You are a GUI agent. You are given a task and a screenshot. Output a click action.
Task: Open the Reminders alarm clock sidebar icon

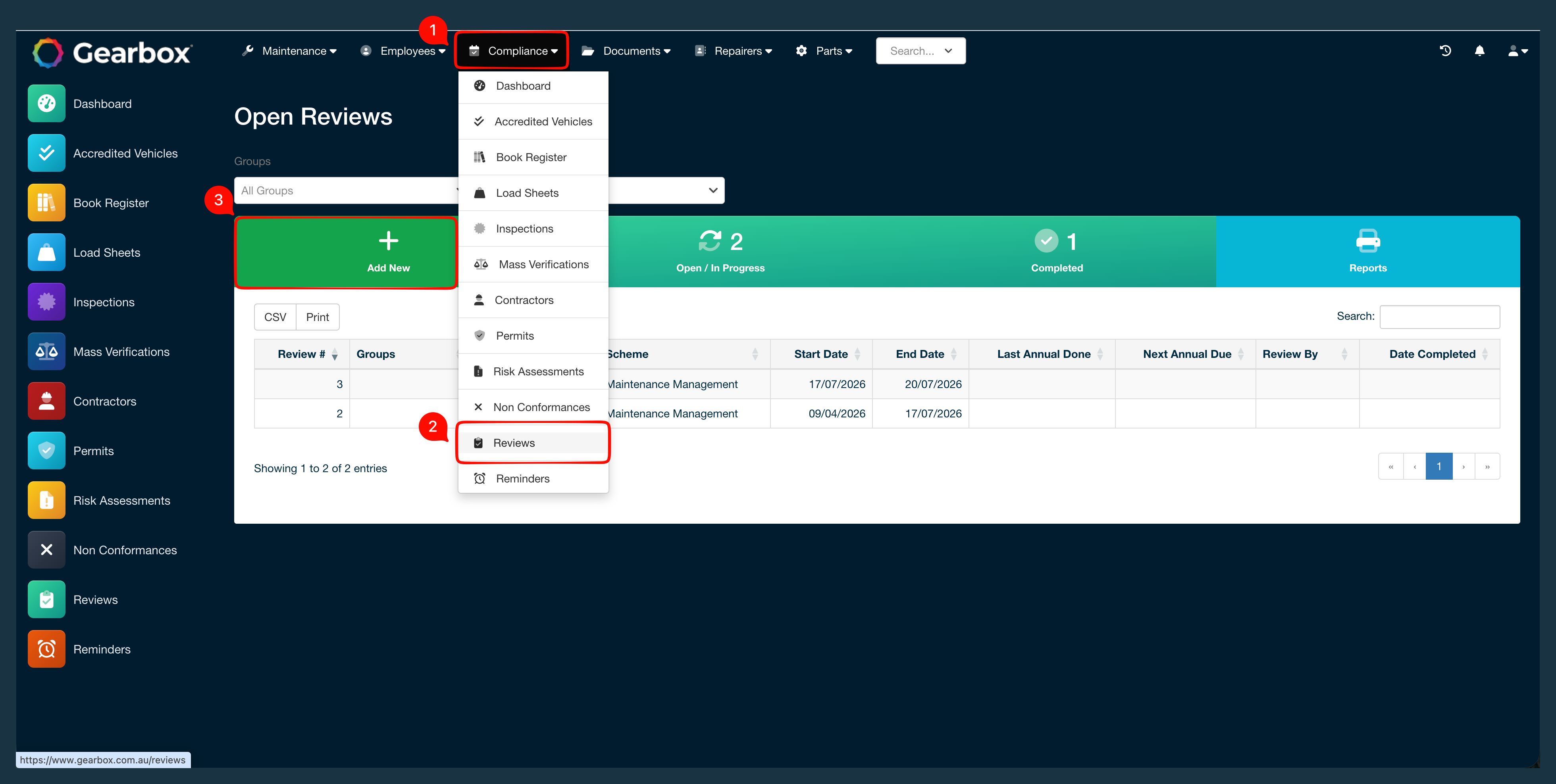coord(46,649)
